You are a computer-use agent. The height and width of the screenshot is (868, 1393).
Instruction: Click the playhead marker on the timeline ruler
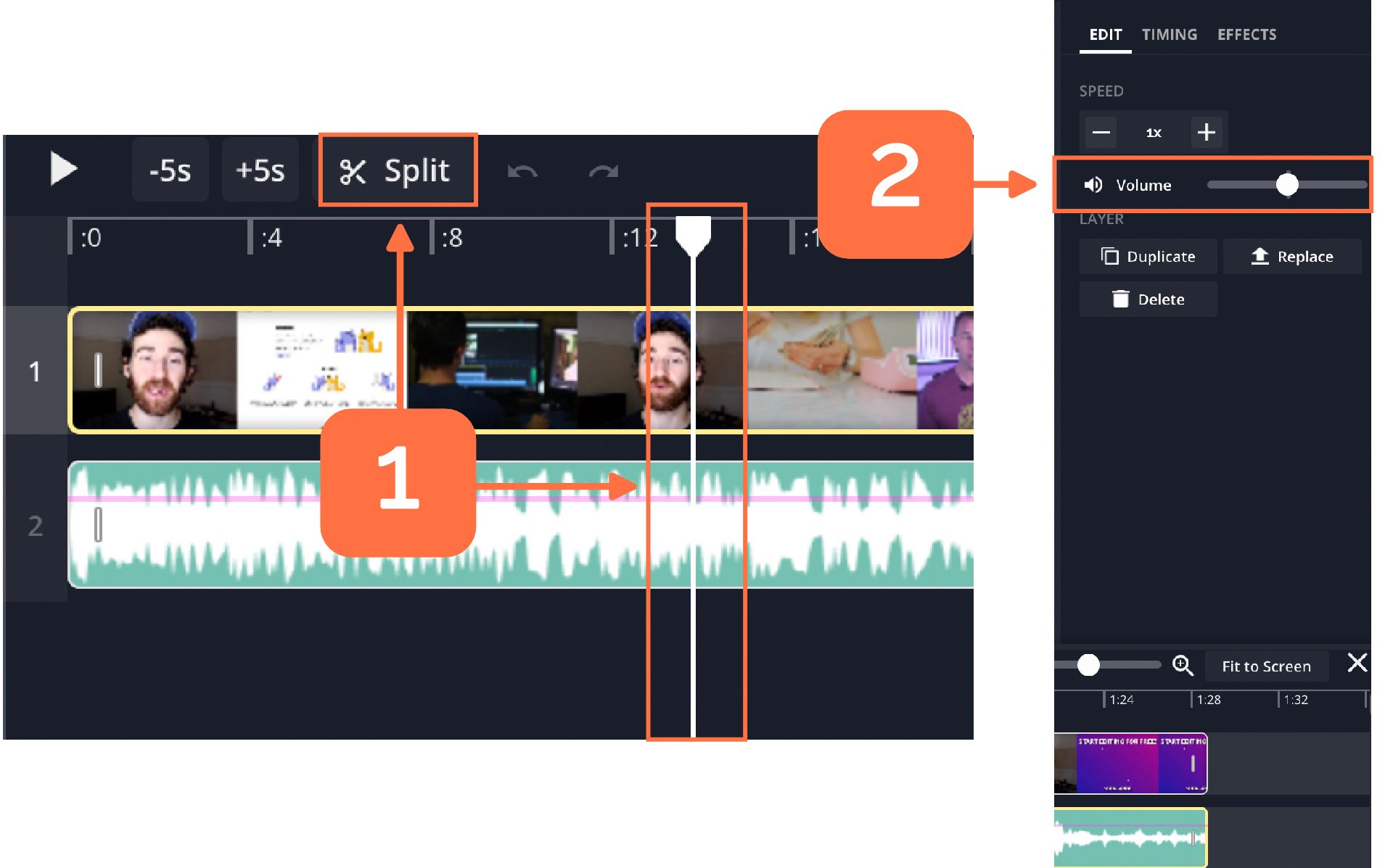(x=693, y=235)
